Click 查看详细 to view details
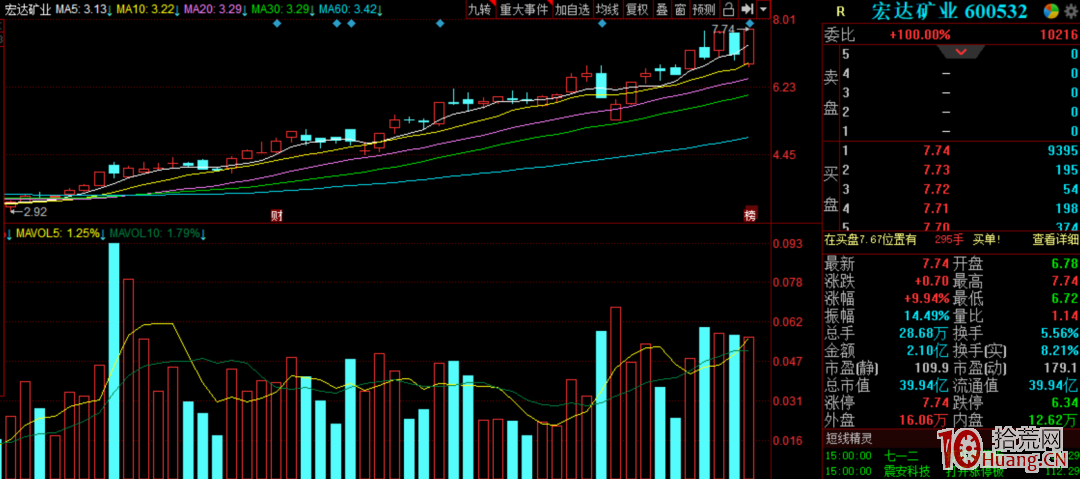 (1054, 240)
